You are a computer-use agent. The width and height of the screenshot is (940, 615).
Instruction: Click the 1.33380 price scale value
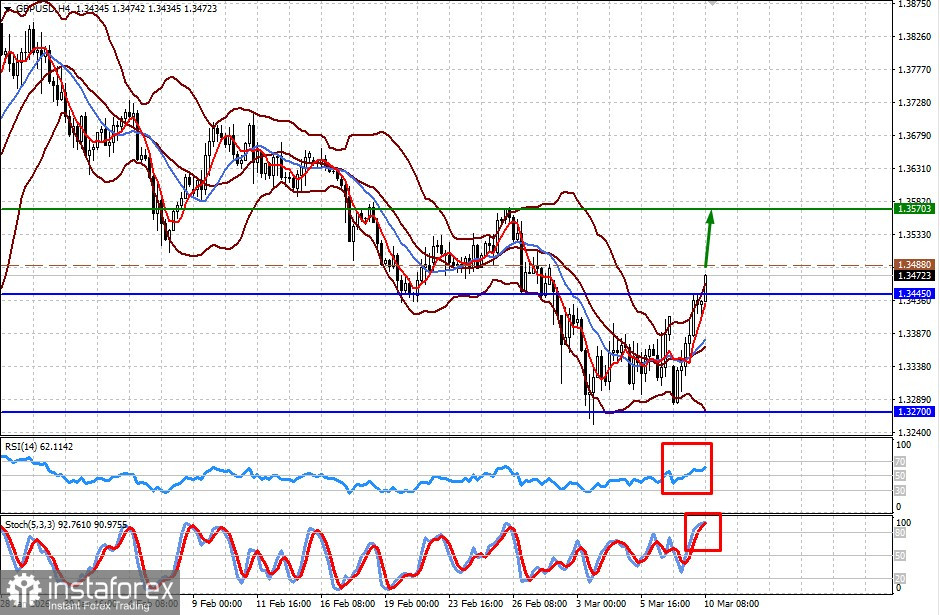pyautogui.click(x=914, y=367)
